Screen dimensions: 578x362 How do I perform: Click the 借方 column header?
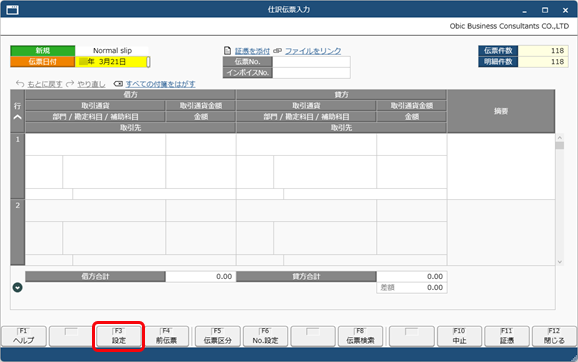pyautogui.click(x=130, y=95)
